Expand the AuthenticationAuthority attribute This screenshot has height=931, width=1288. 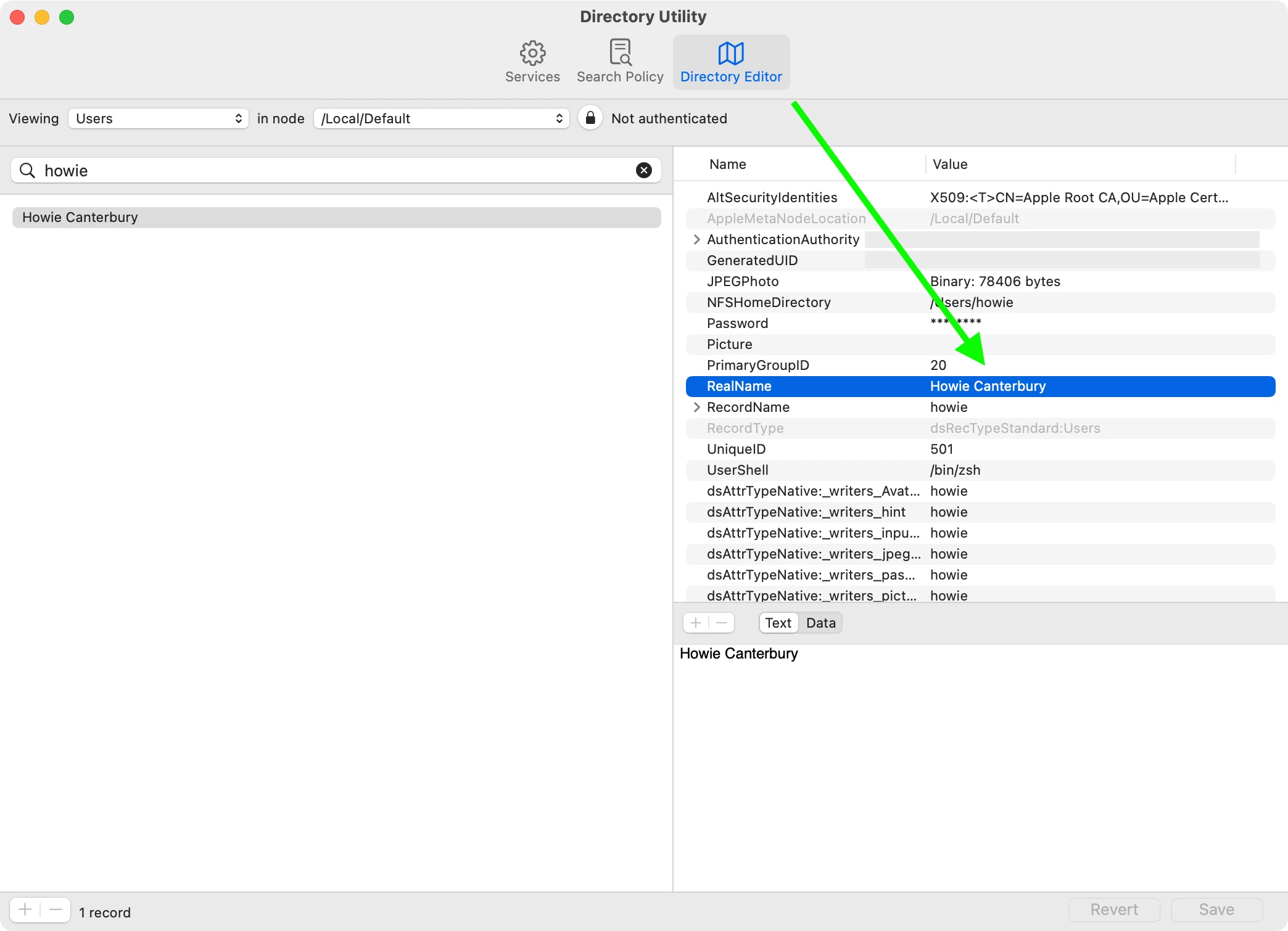[x=696, y=239]
